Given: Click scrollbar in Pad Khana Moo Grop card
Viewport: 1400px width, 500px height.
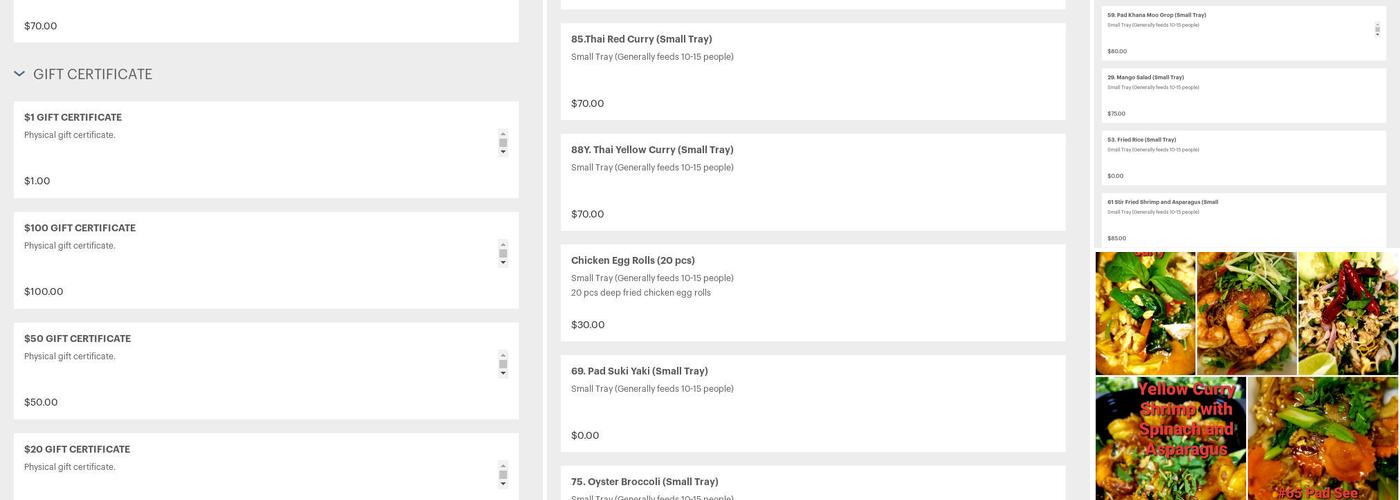Looking at the screenshot, I should 1377,29.
